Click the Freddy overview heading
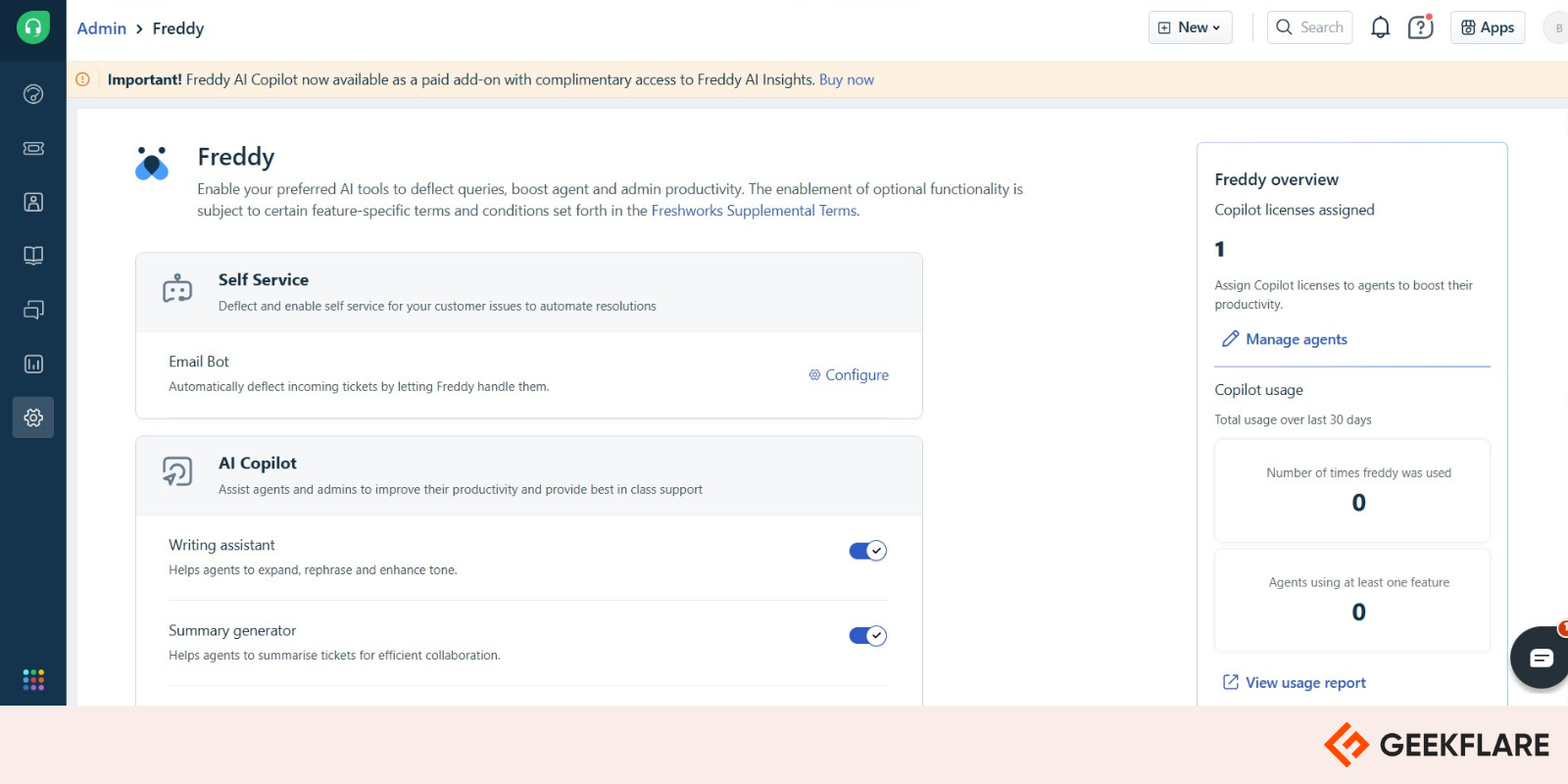The width and height of the screenshot is (1568, 784). [x=1276, y=179]
